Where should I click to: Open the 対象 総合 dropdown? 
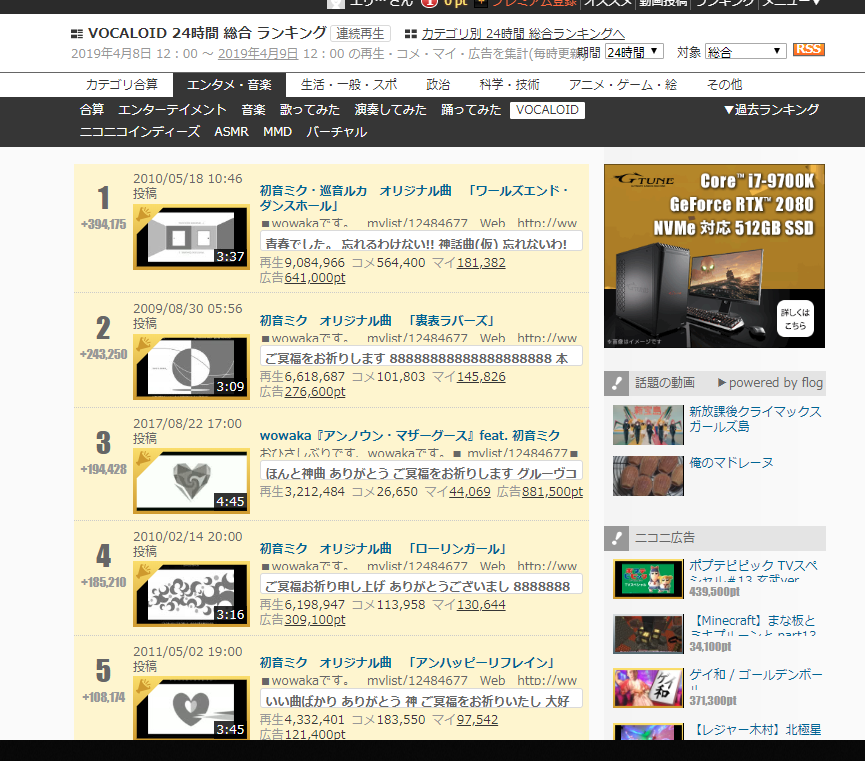[x=745, y=52]
